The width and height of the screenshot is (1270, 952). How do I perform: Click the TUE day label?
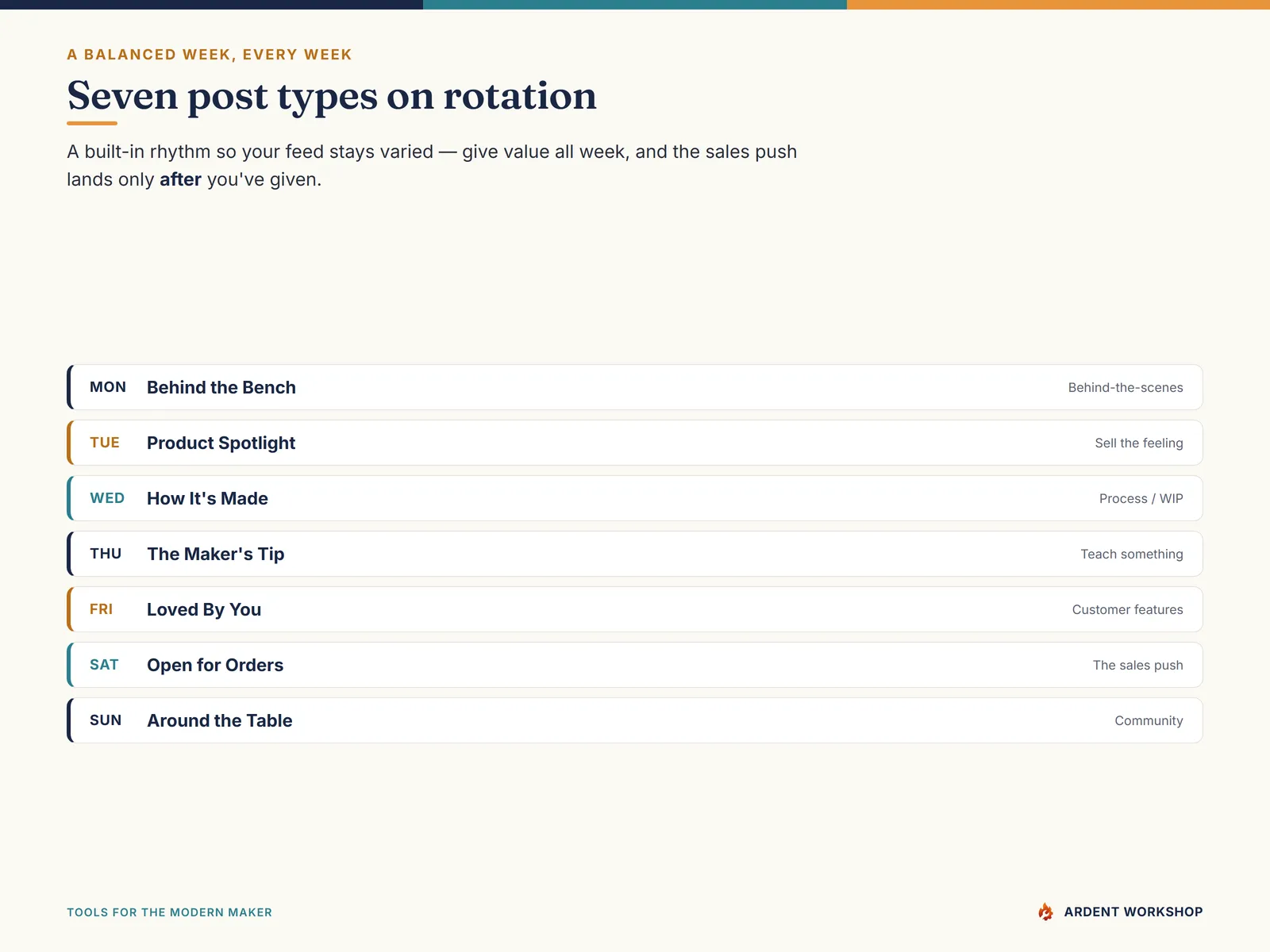tap(105, 443)
